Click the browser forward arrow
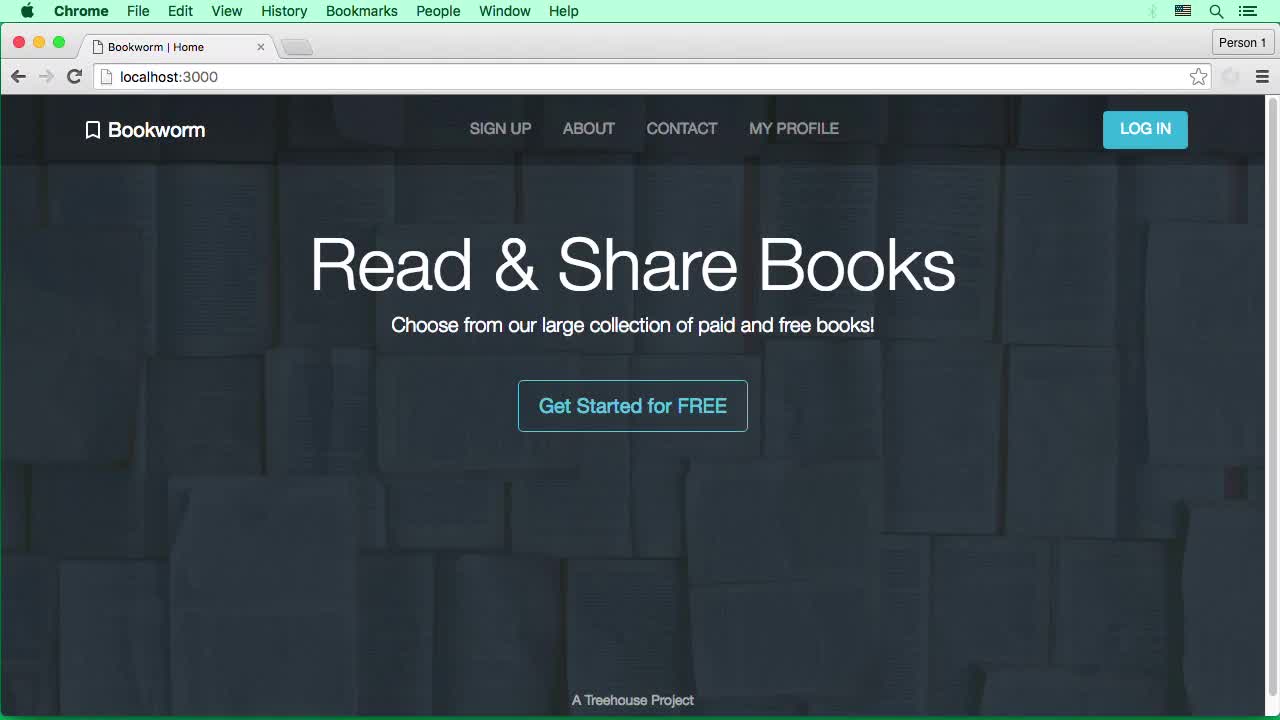The image size is (1280, 720). (x=46, y=77)
